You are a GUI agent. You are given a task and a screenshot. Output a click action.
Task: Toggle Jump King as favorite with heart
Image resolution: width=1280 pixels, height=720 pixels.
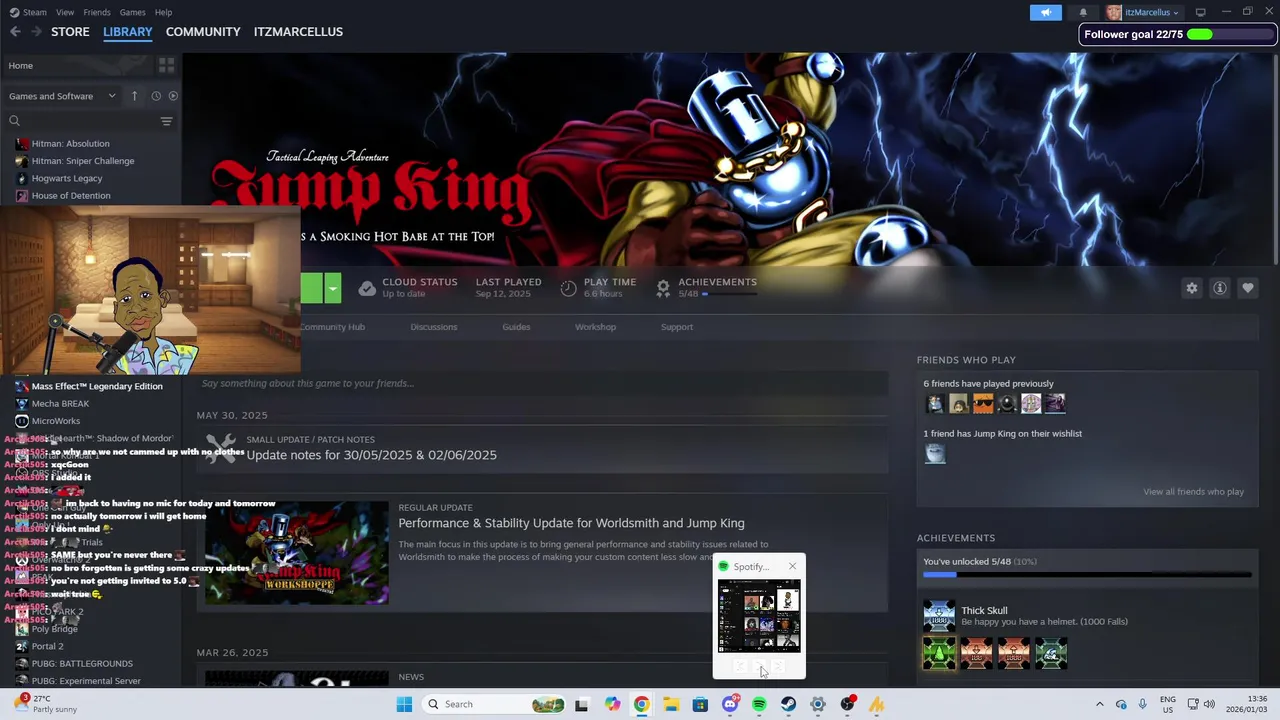pyautogui.click(x=1248, y=288)
